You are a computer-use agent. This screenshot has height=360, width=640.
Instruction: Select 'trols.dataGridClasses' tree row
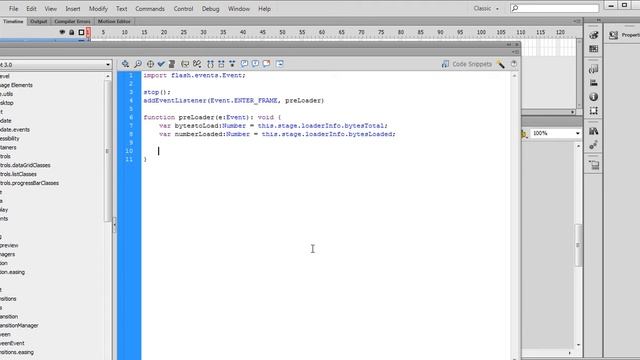click(x=25, y=165)
